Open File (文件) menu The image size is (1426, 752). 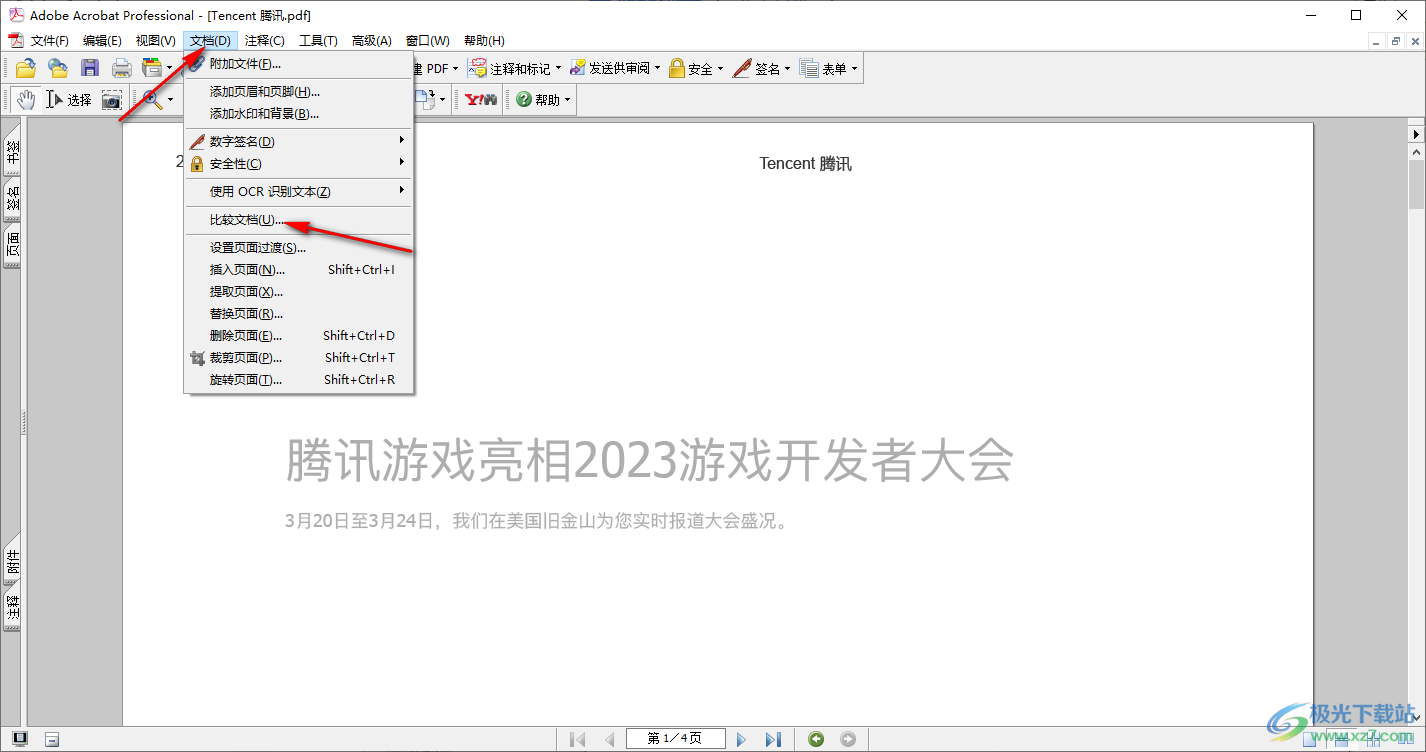[x=50, y=41]
